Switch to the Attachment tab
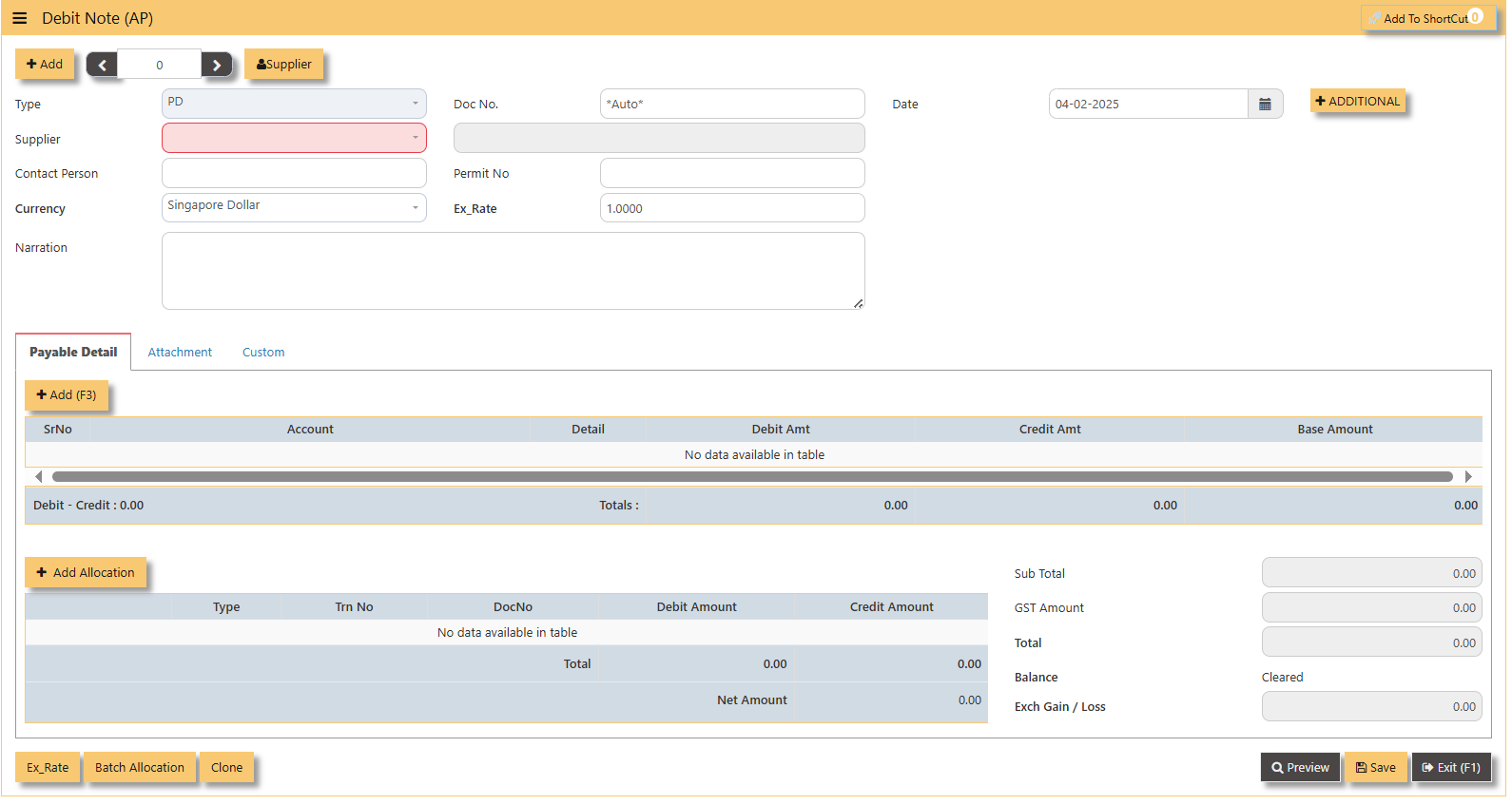 (x=180, y=352)
